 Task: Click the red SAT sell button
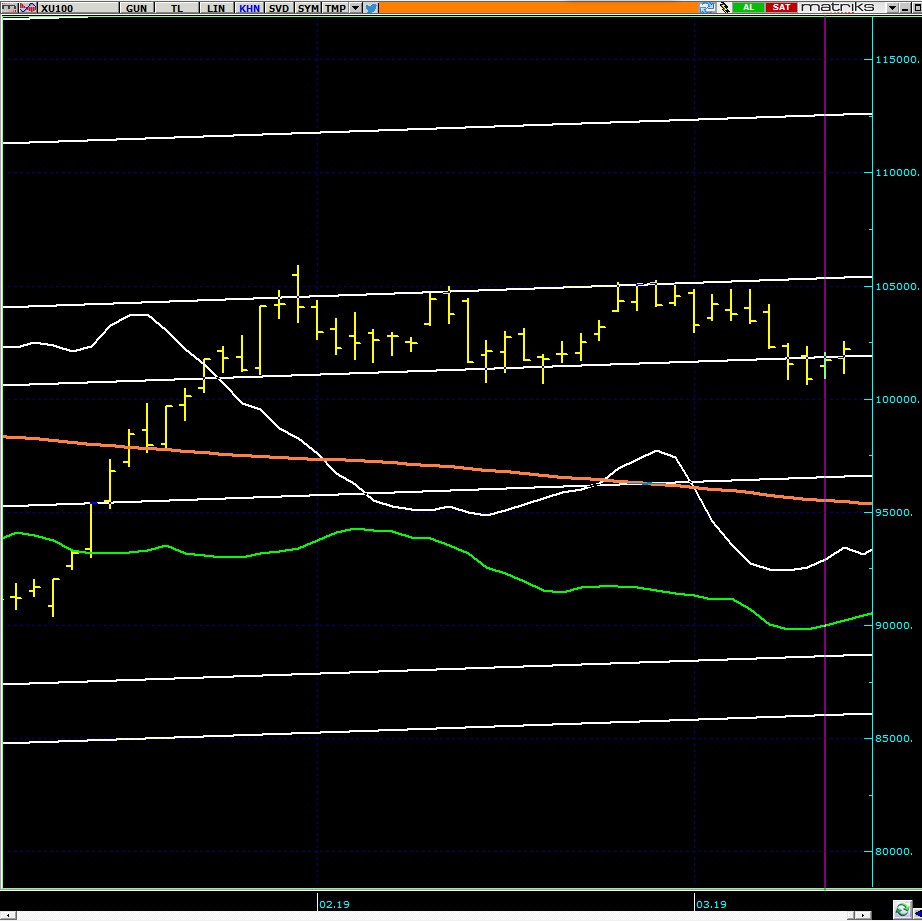point(781,8)
